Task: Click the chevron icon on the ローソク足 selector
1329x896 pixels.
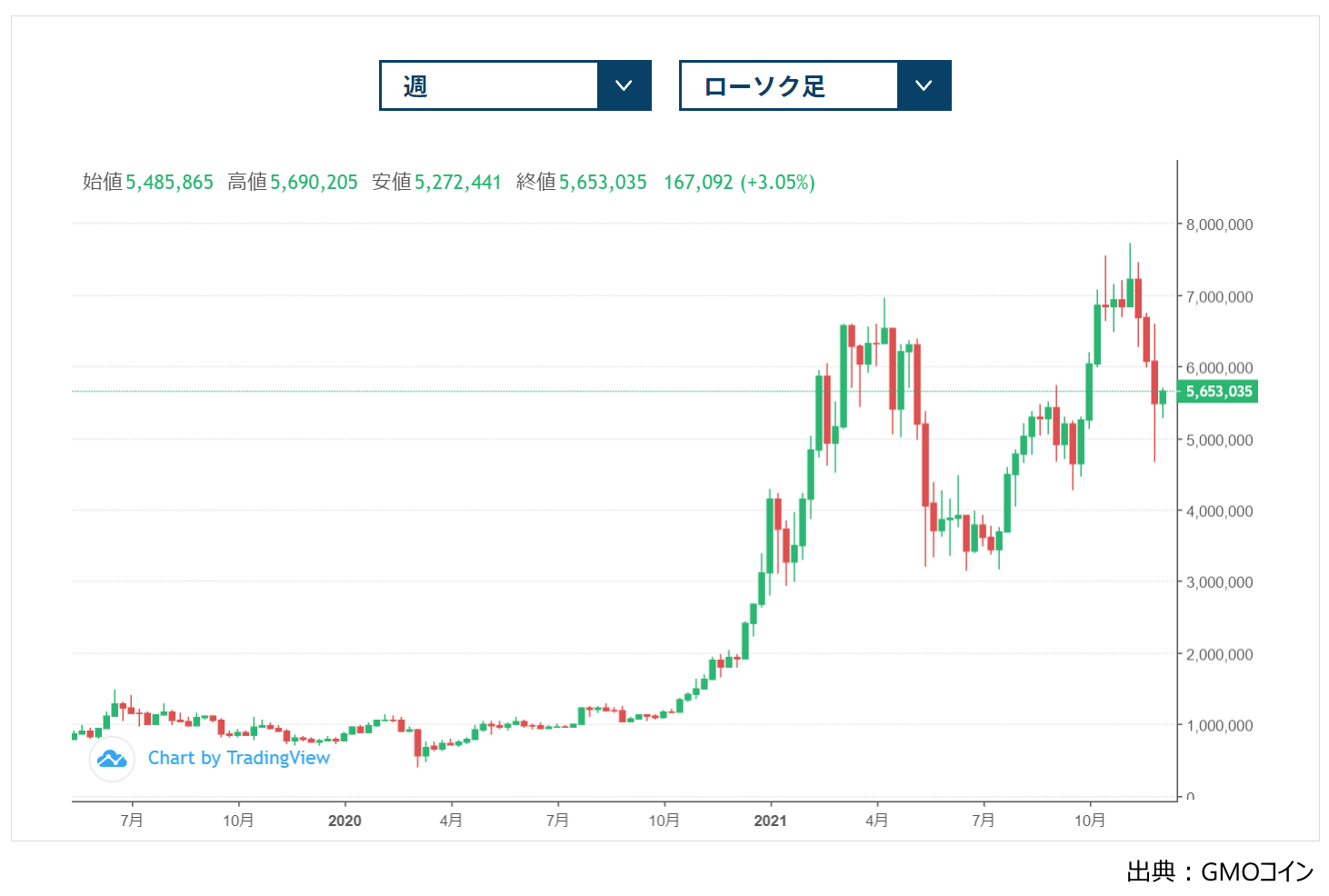Action: coord(924,85)
